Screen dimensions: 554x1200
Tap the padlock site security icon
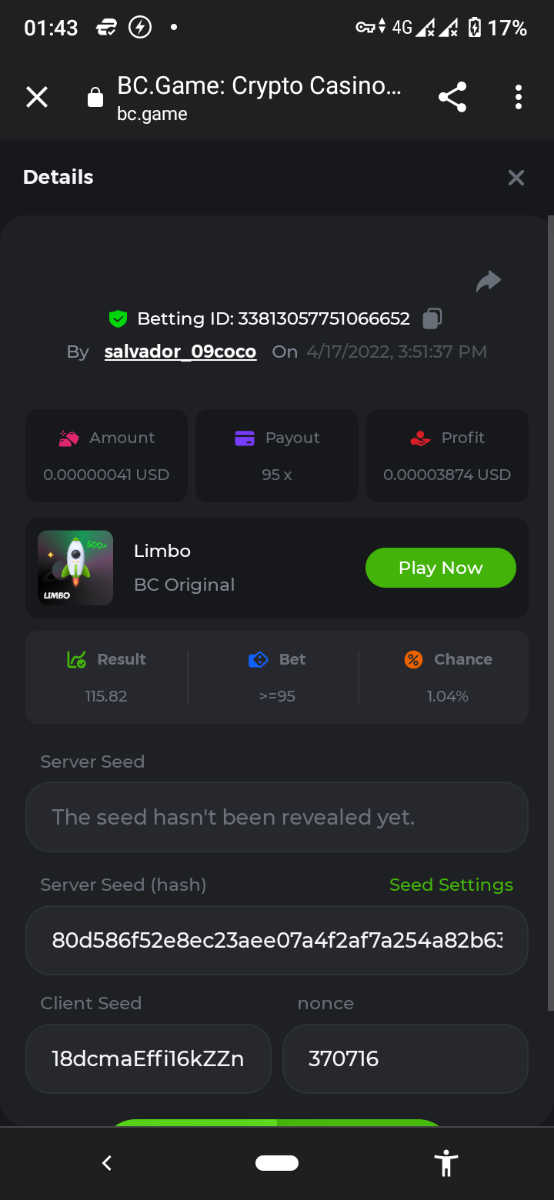(x=95, y=97)
